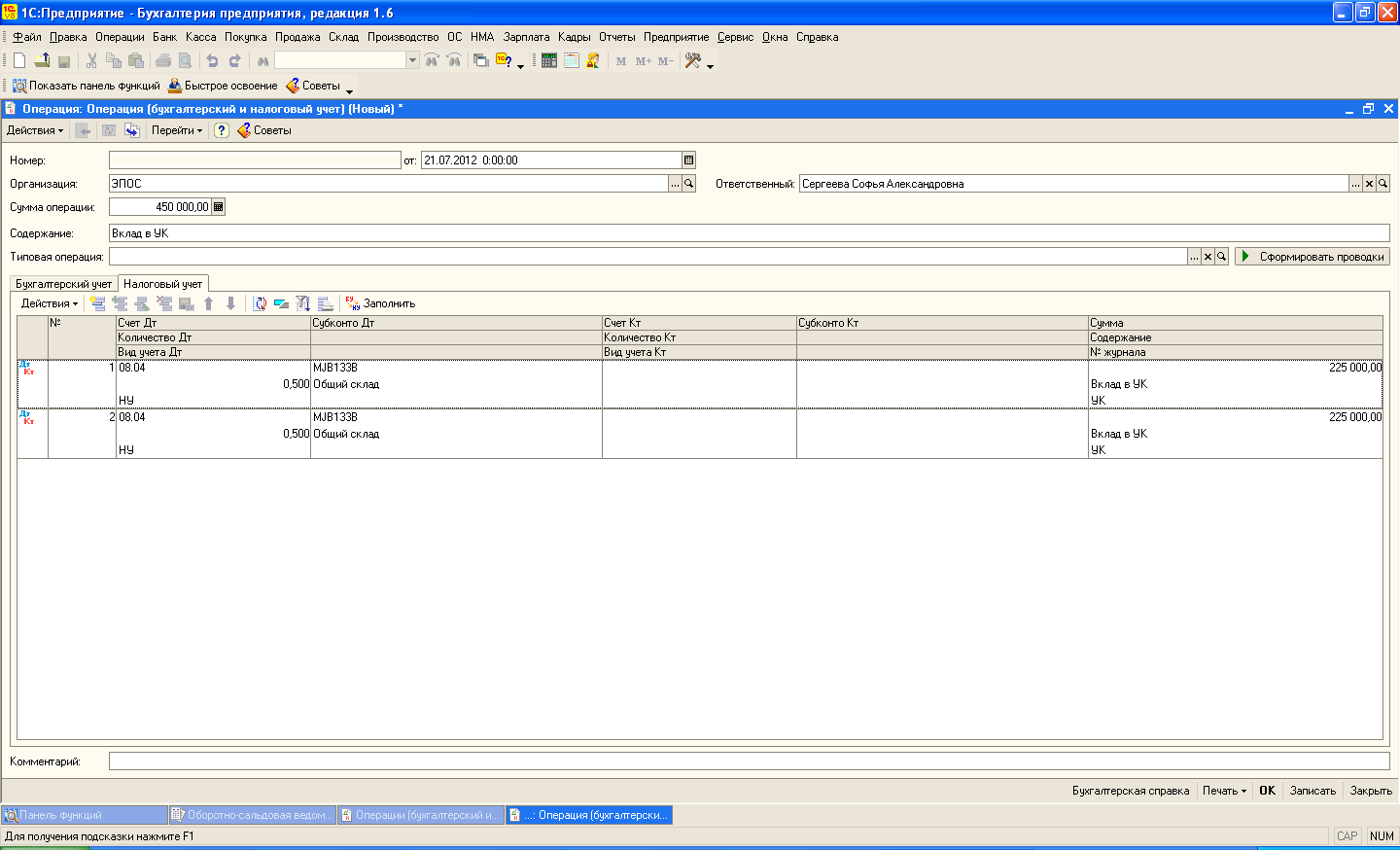Viewport: 1400px width, 850px height.
Task: Open Действия dropdown in document toolbar
Action: 35,130
